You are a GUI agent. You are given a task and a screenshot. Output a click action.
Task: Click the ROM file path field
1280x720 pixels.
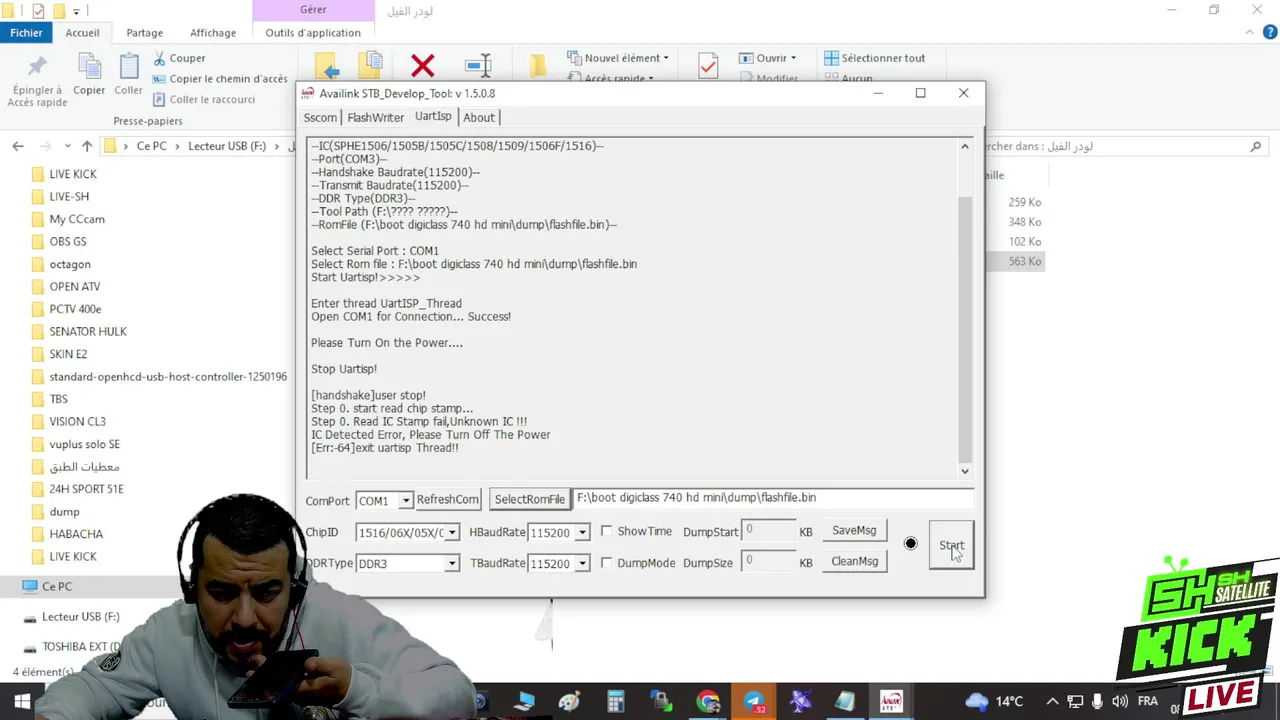point(773,498)
